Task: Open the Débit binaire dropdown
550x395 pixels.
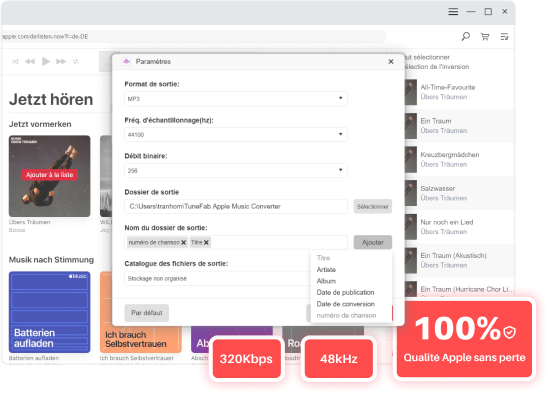Action: click(x=236, y=170)
